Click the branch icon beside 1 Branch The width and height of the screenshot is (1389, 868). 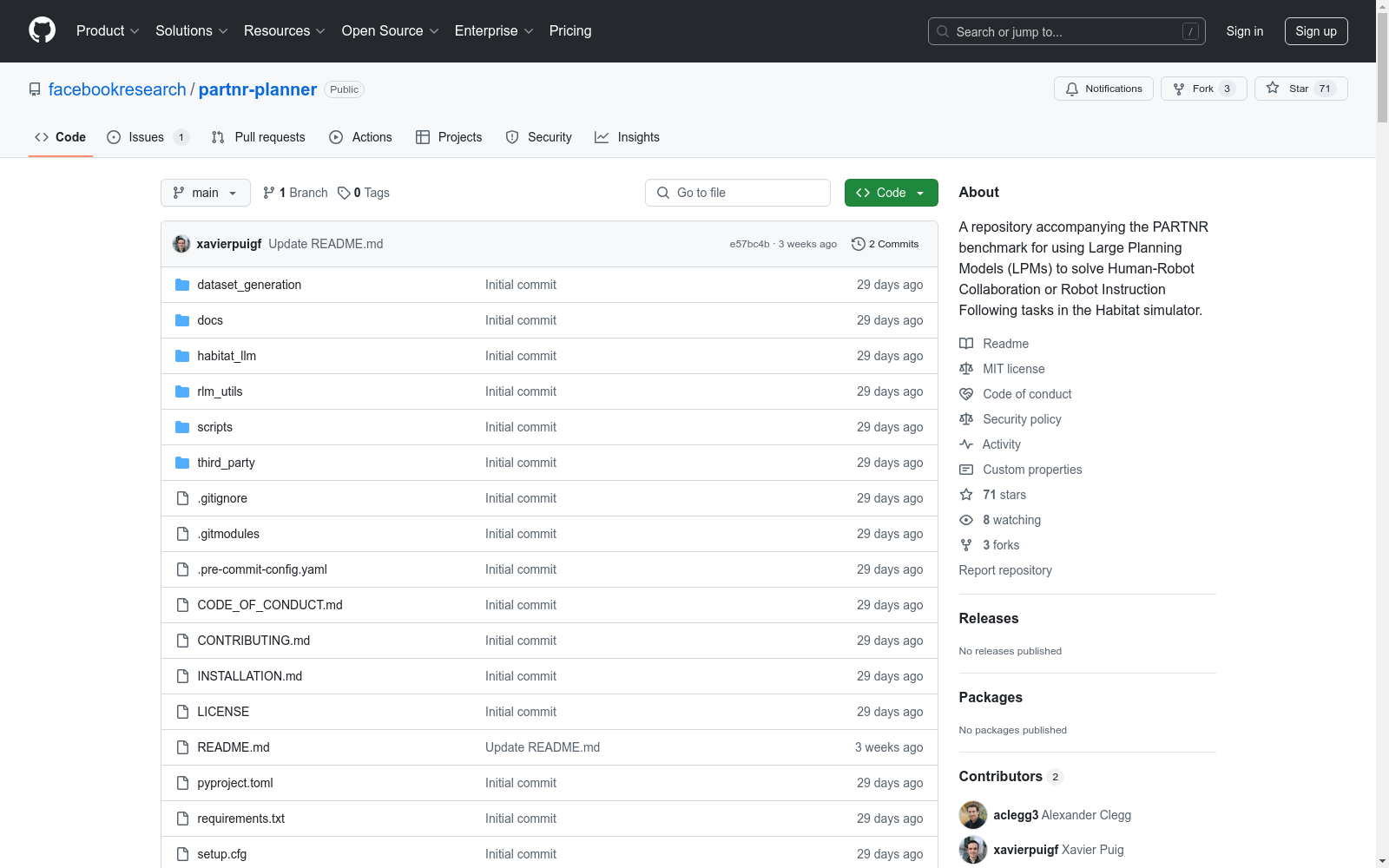pos(269,193)
